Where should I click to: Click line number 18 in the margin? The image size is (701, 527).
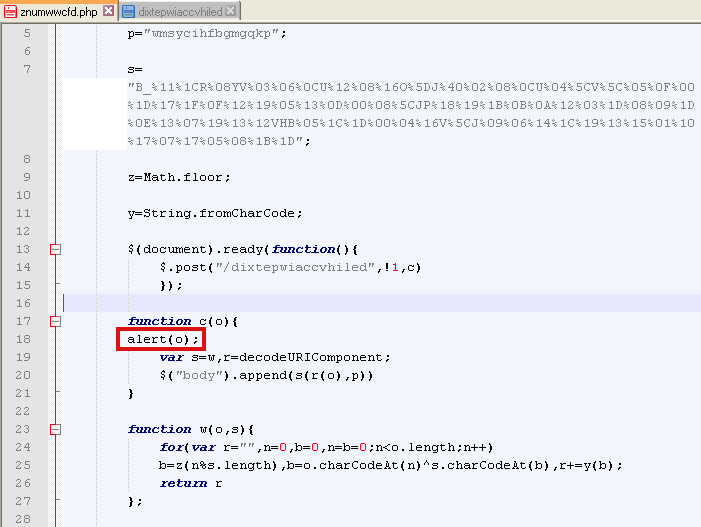(x=23, y=340)
